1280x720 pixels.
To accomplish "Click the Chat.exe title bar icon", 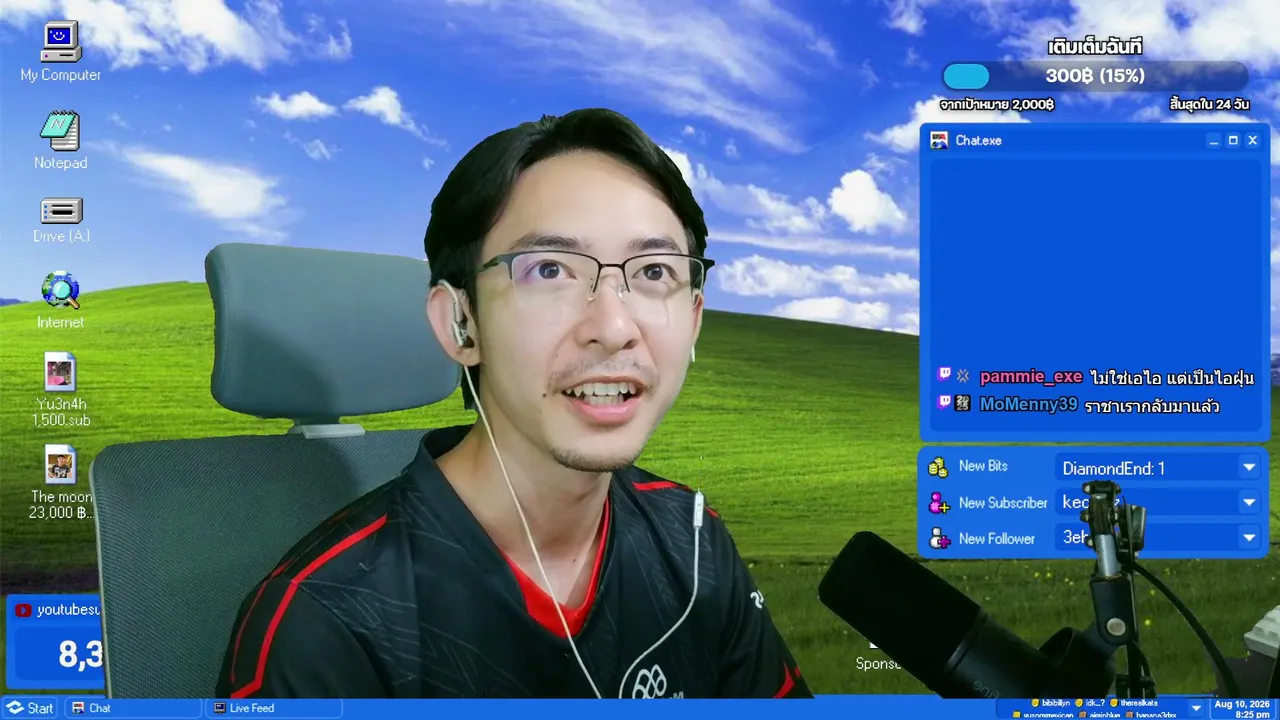I will pyautogui.click(x=939, y=140).
